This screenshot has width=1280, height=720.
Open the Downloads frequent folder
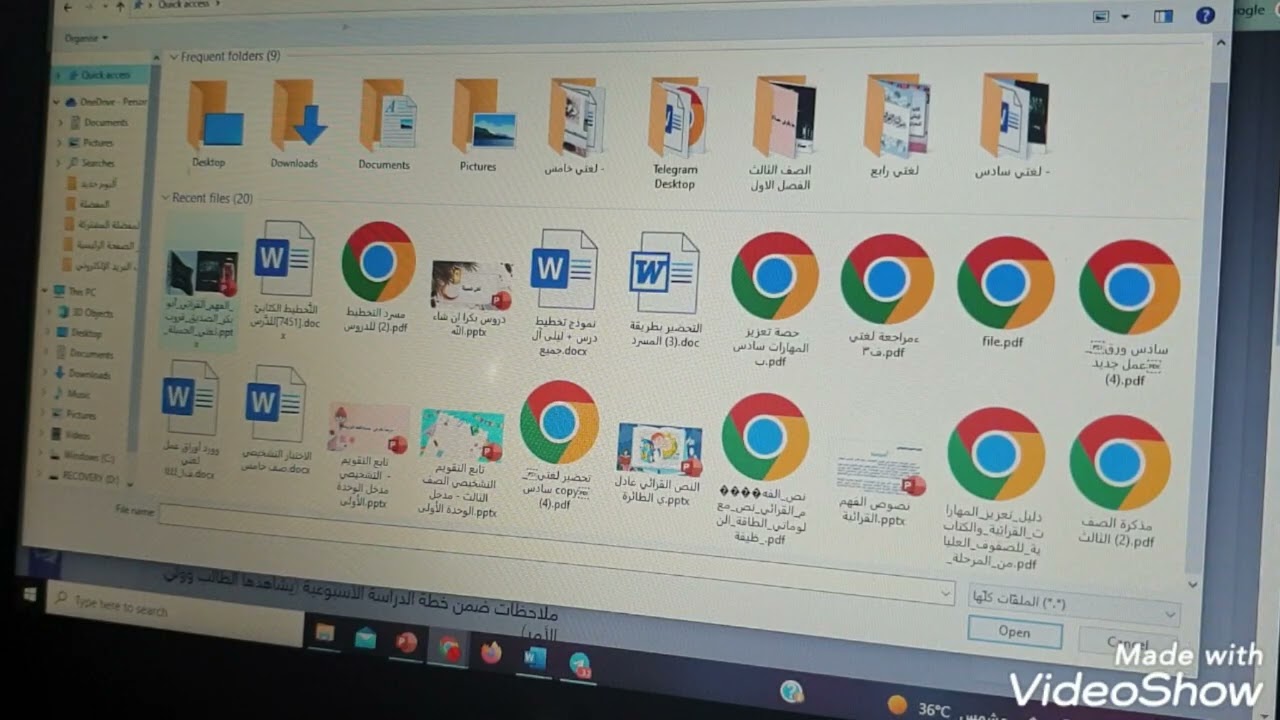coord(297,123)
